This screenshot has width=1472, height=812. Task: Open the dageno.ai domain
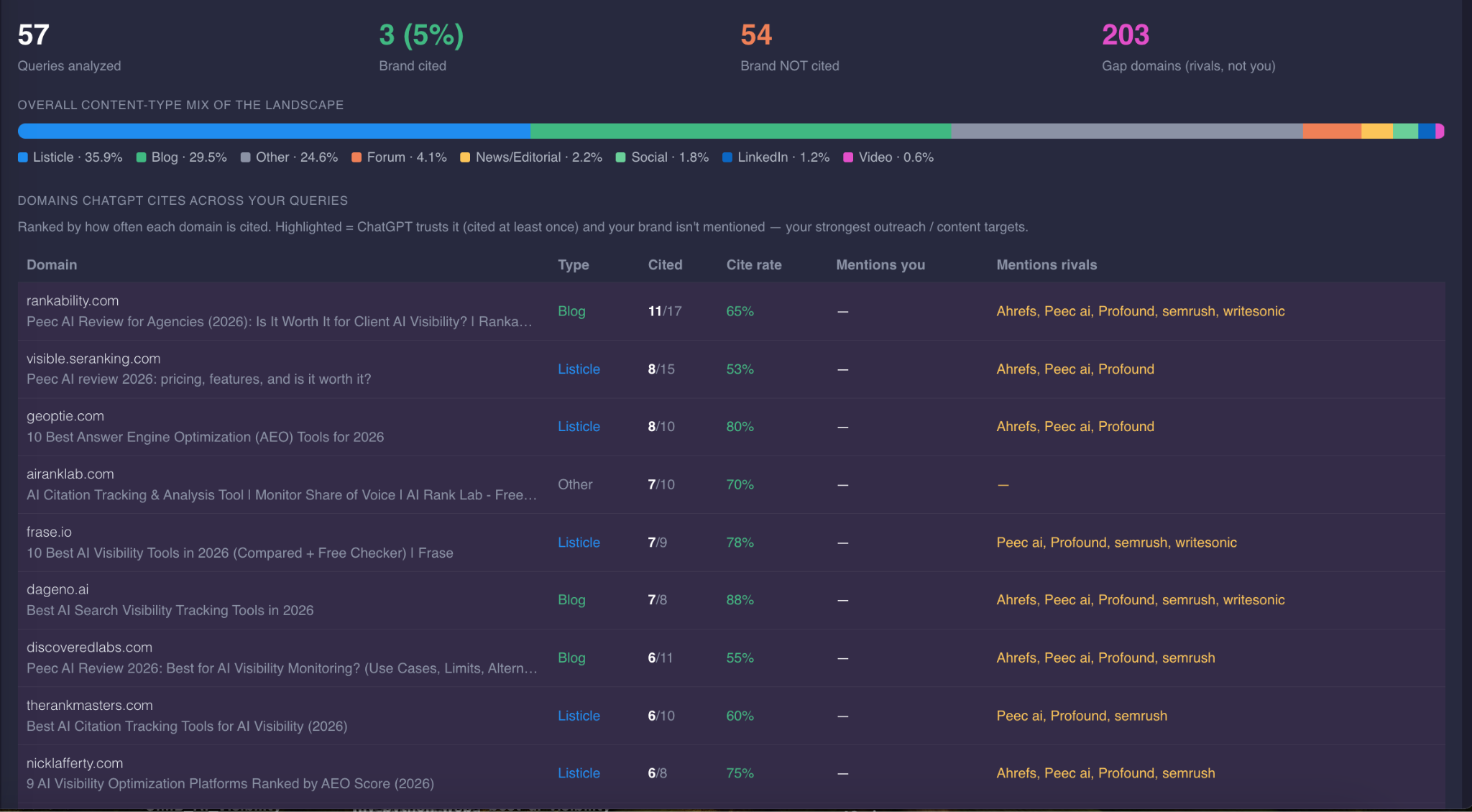57,589
